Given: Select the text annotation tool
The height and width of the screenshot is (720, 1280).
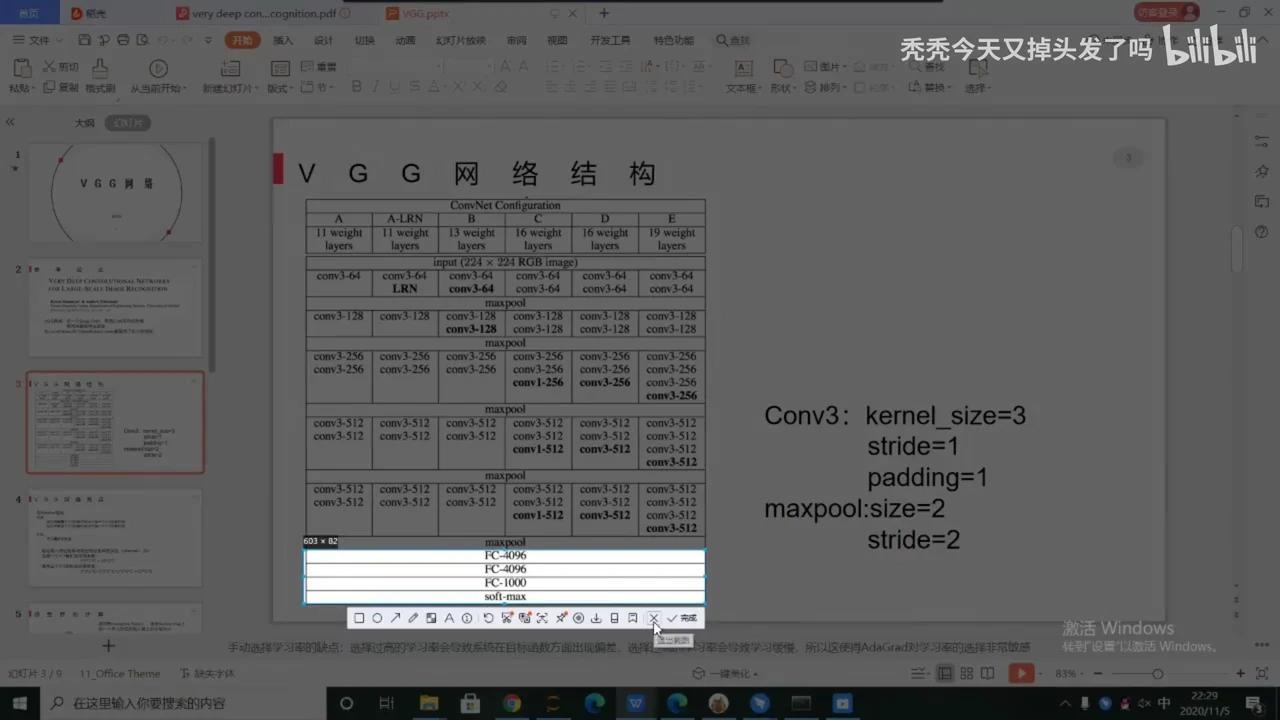Looking at the screenshot, I should [x=449, y=617].
